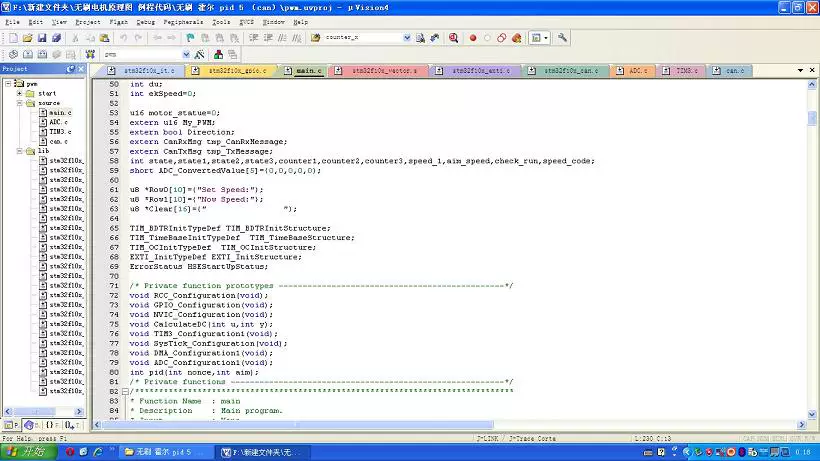
Task: Expand the start folder
Action: [19, 93]
